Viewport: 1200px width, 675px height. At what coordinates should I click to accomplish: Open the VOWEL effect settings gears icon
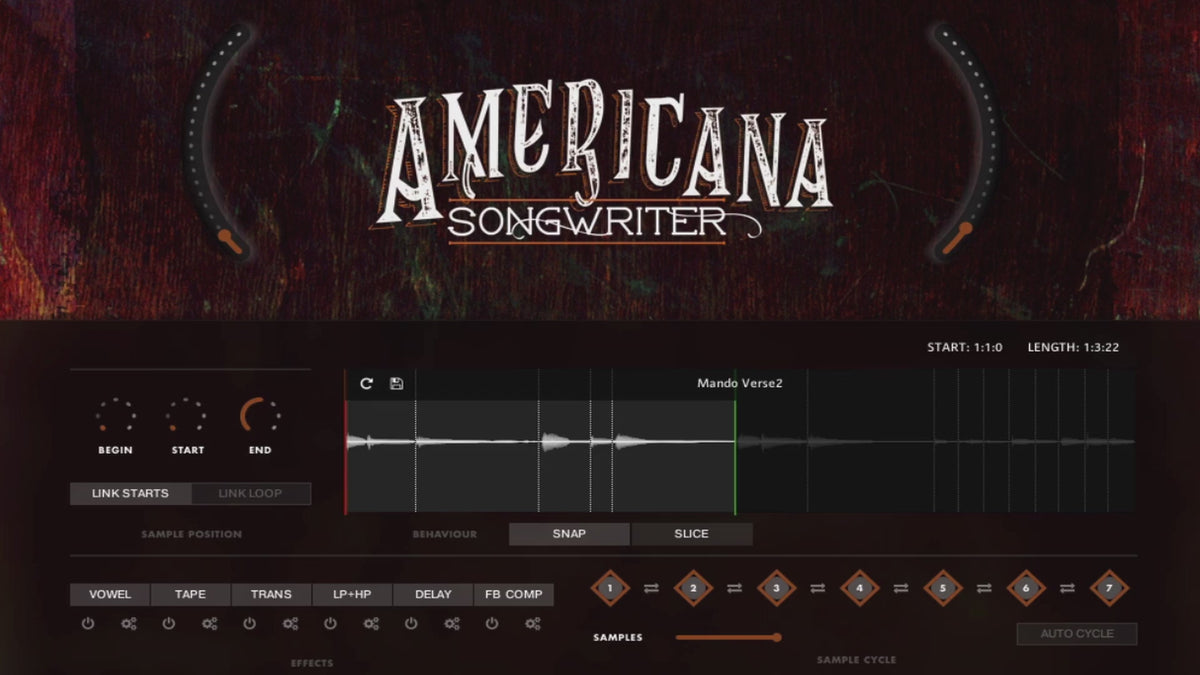[x=128, y=624]
